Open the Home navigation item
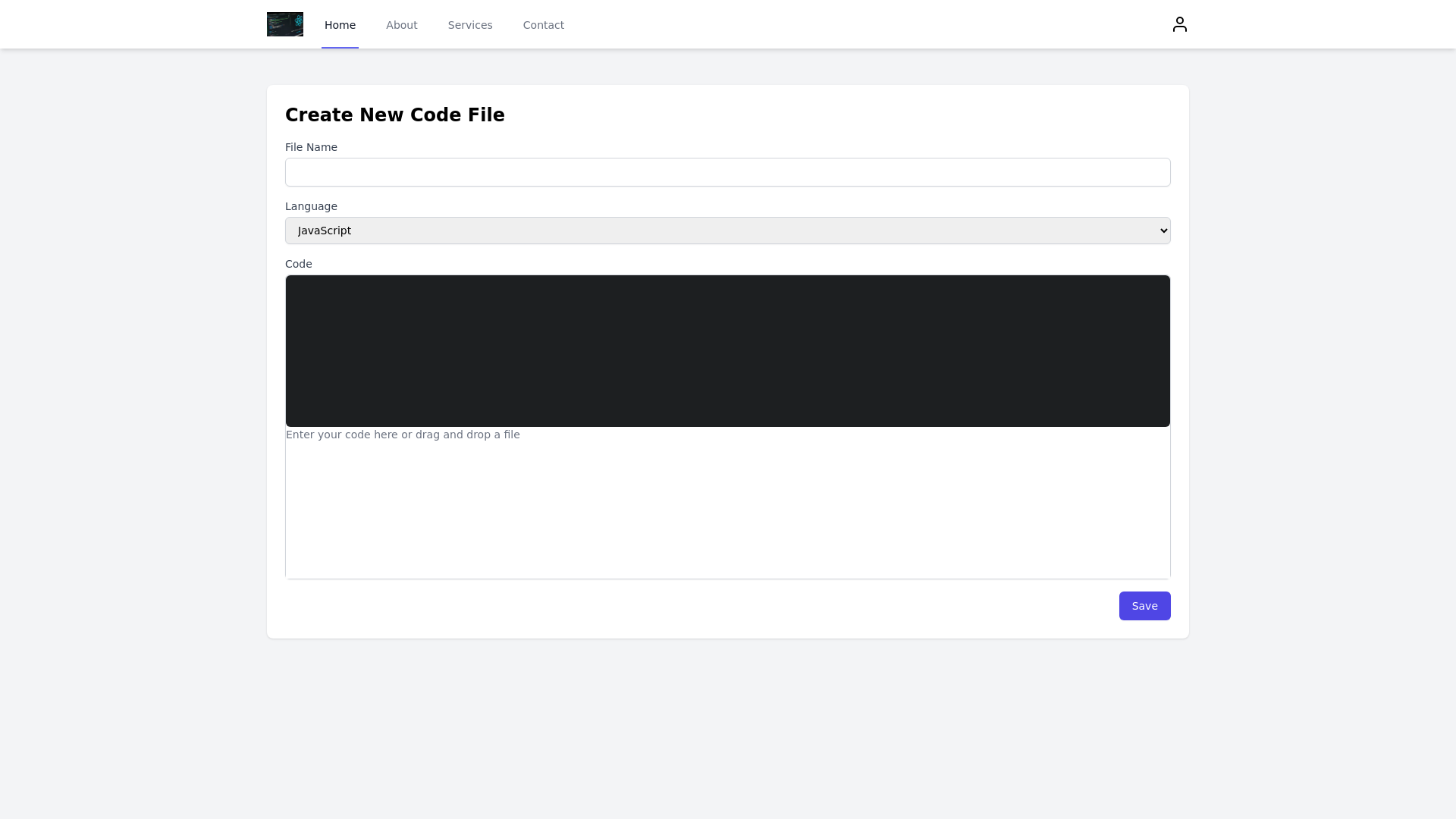The height and width of the screenshot is (819, 1456). [x=340, y=24]
